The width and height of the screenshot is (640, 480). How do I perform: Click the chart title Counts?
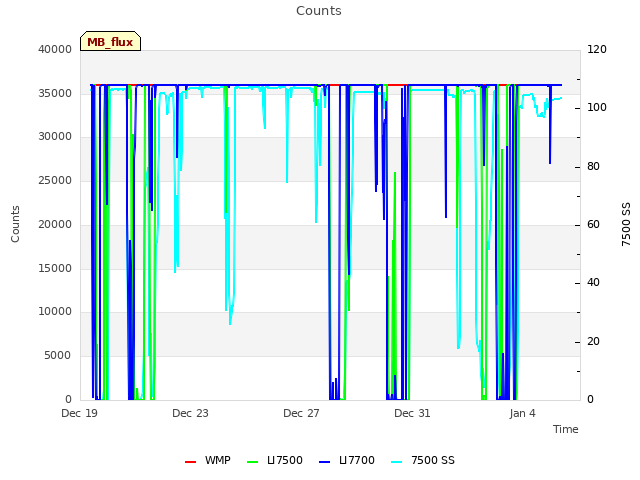[319, 11]
